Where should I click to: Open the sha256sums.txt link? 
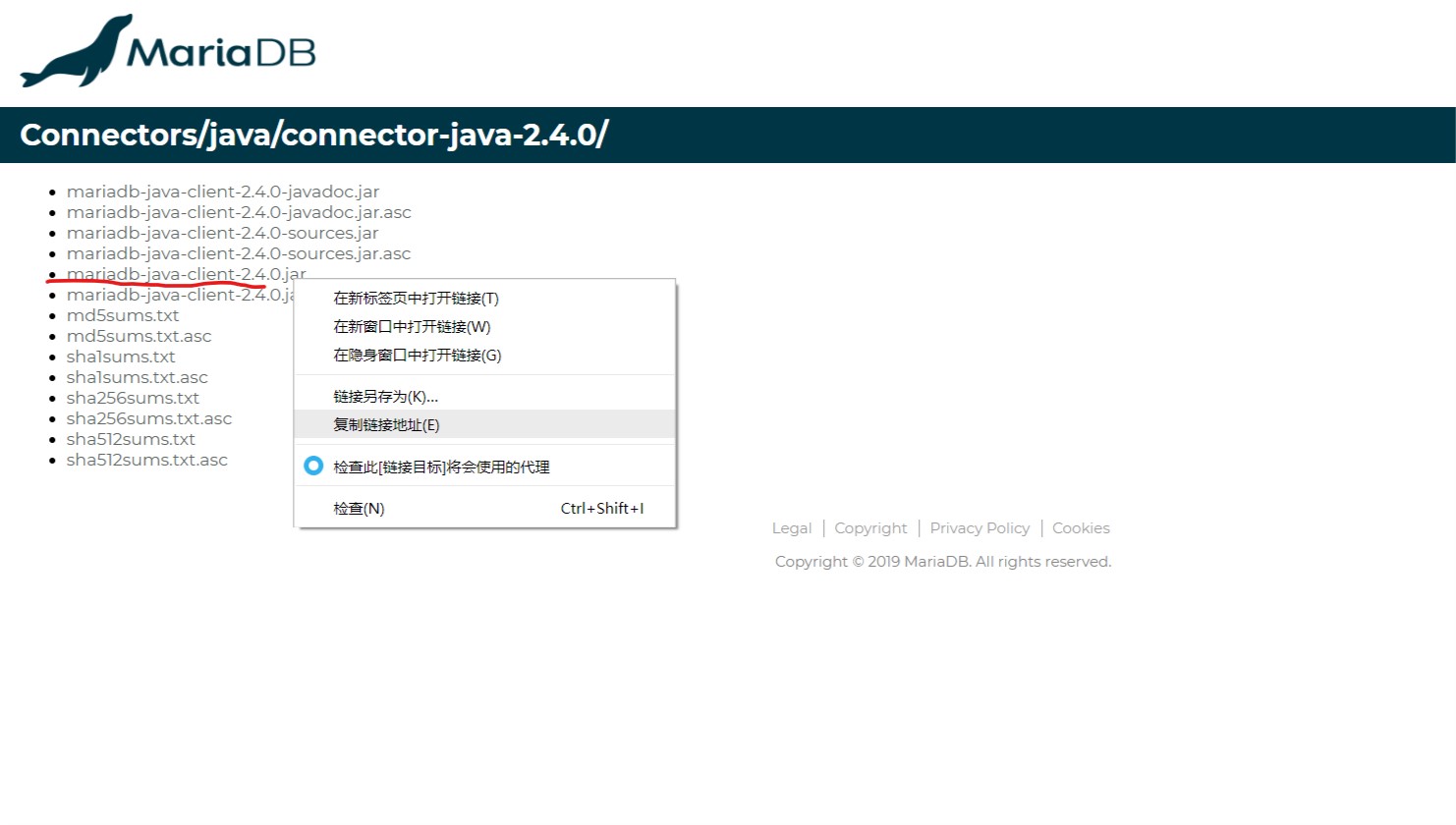point(133,397)
